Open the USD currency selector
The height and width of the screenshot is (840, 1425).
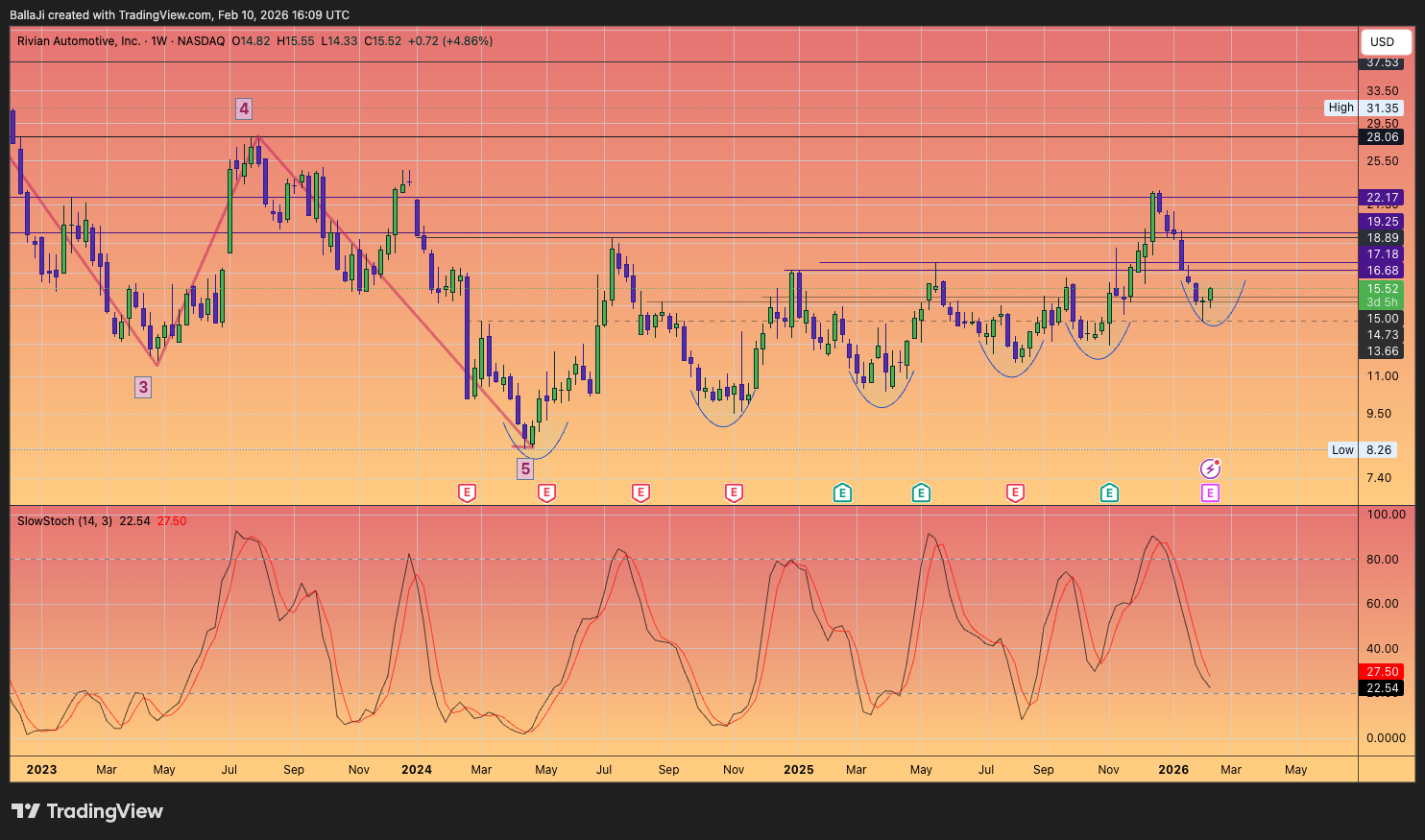coord(1386,41)
